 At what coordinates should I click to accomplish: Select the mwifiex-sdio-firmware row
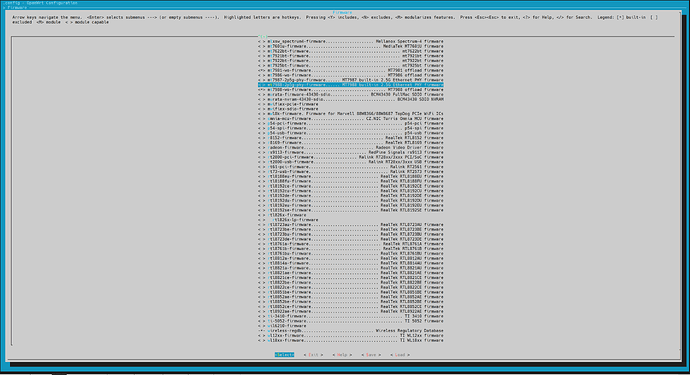coord(288,109)
